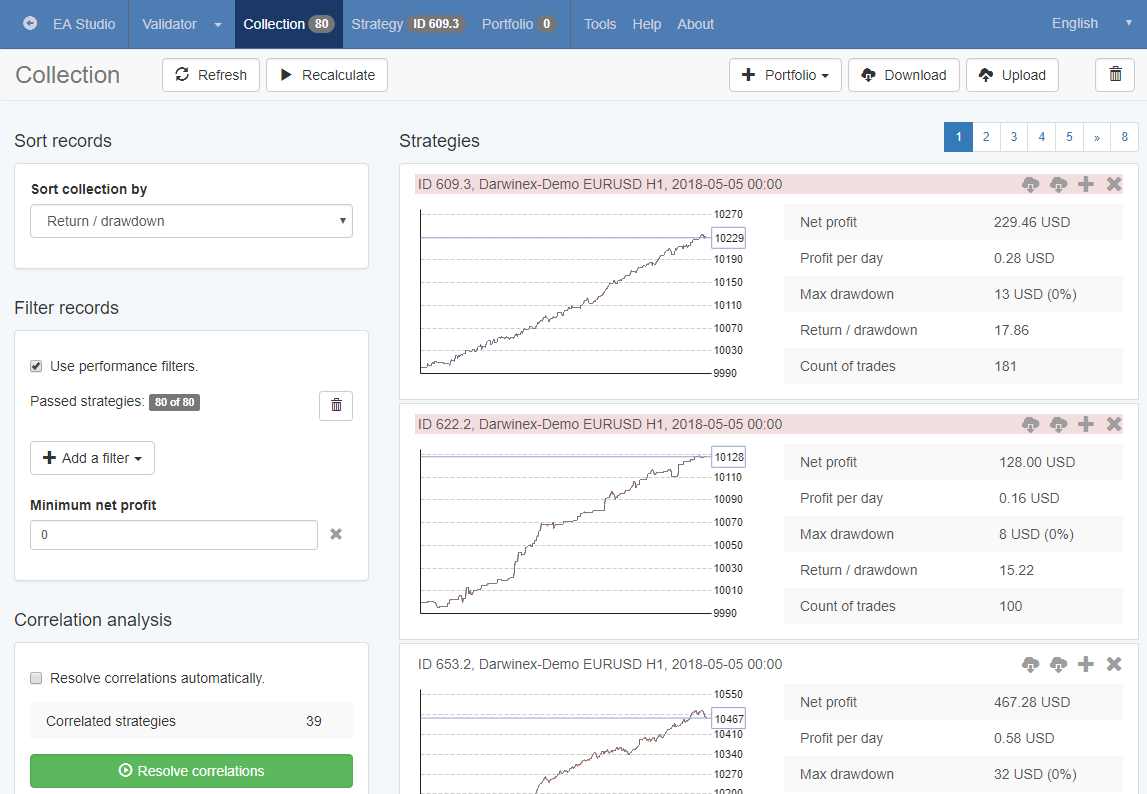The width and height of the screenshot is (1147, 794).
Task: Open the Strategy ID 609.3 tab
Action: (x=407, y=24)
